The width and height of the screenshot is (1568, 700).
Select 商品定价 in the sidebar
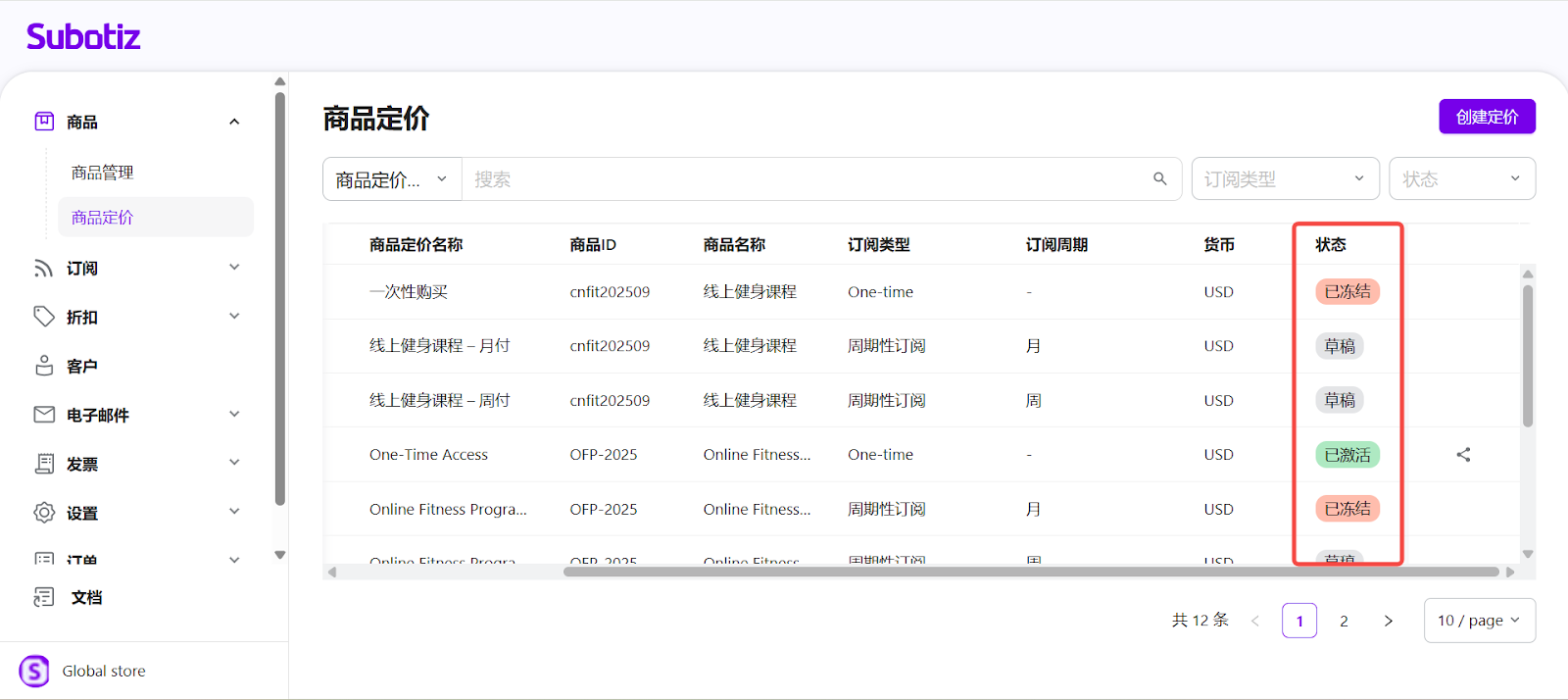coord(102,218)
